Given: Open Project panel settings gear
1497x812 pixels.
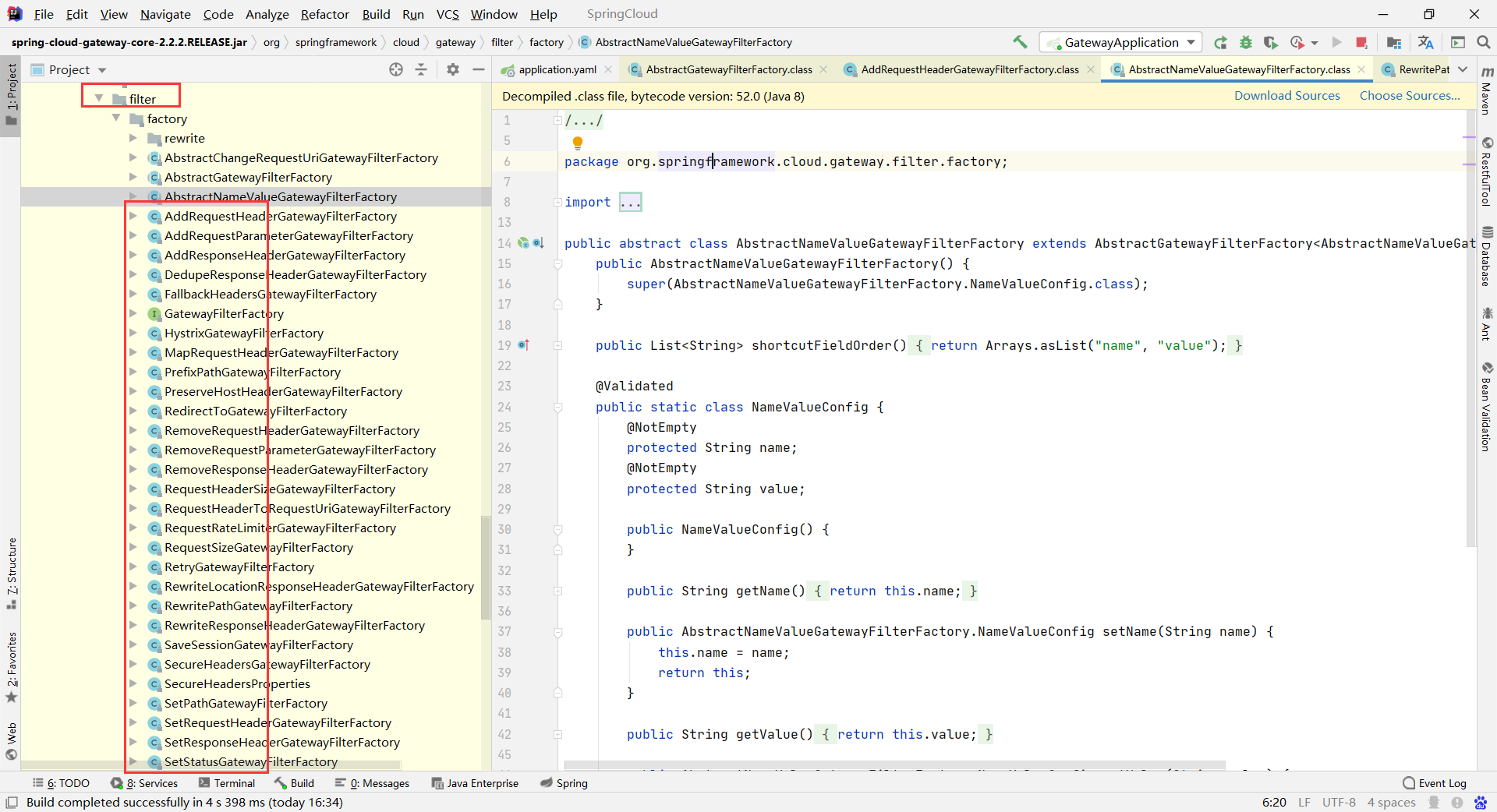Looking at the screenshot, I should [x=453, y=69].
